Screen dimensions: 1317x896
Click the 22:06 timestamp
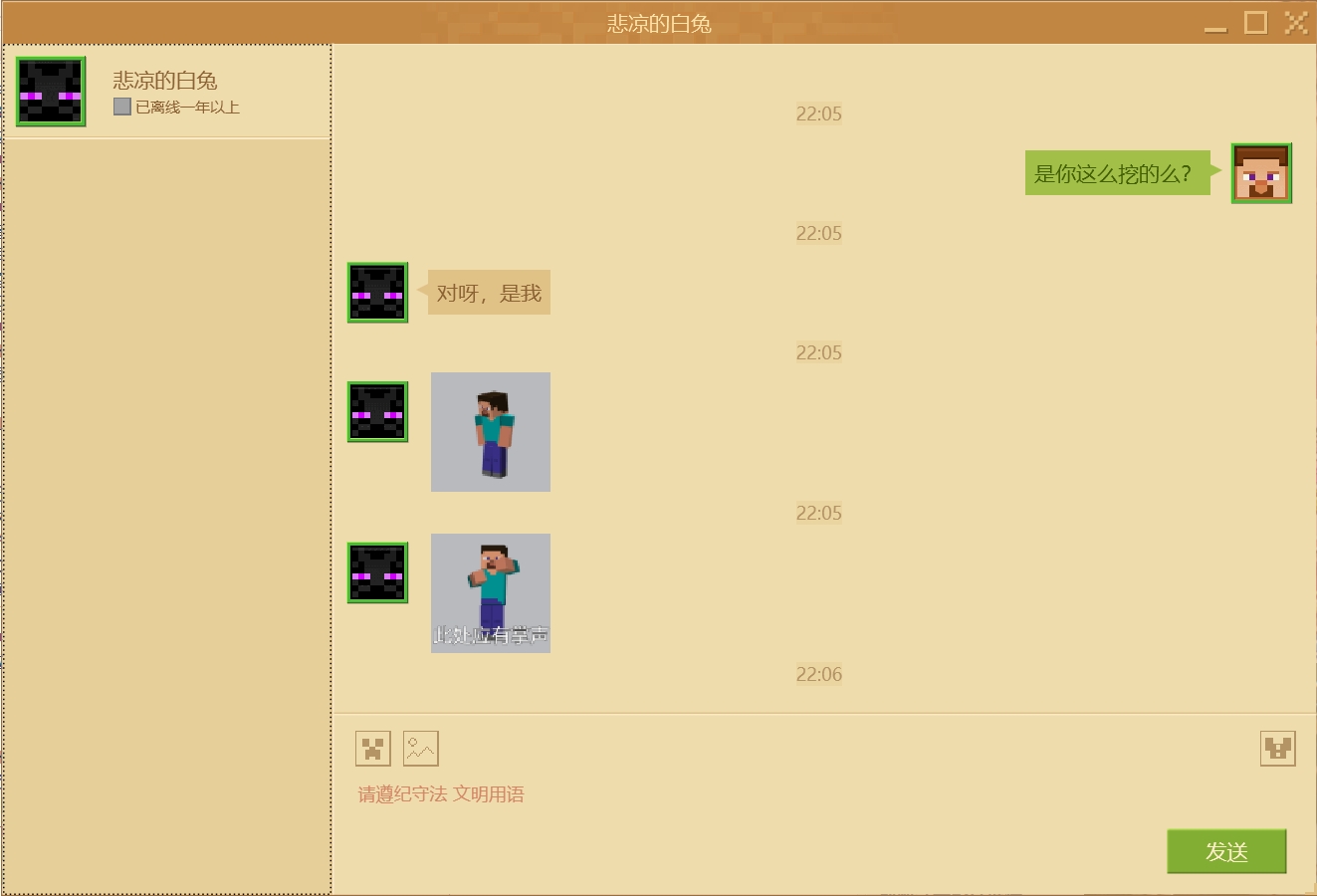[819, 675]
